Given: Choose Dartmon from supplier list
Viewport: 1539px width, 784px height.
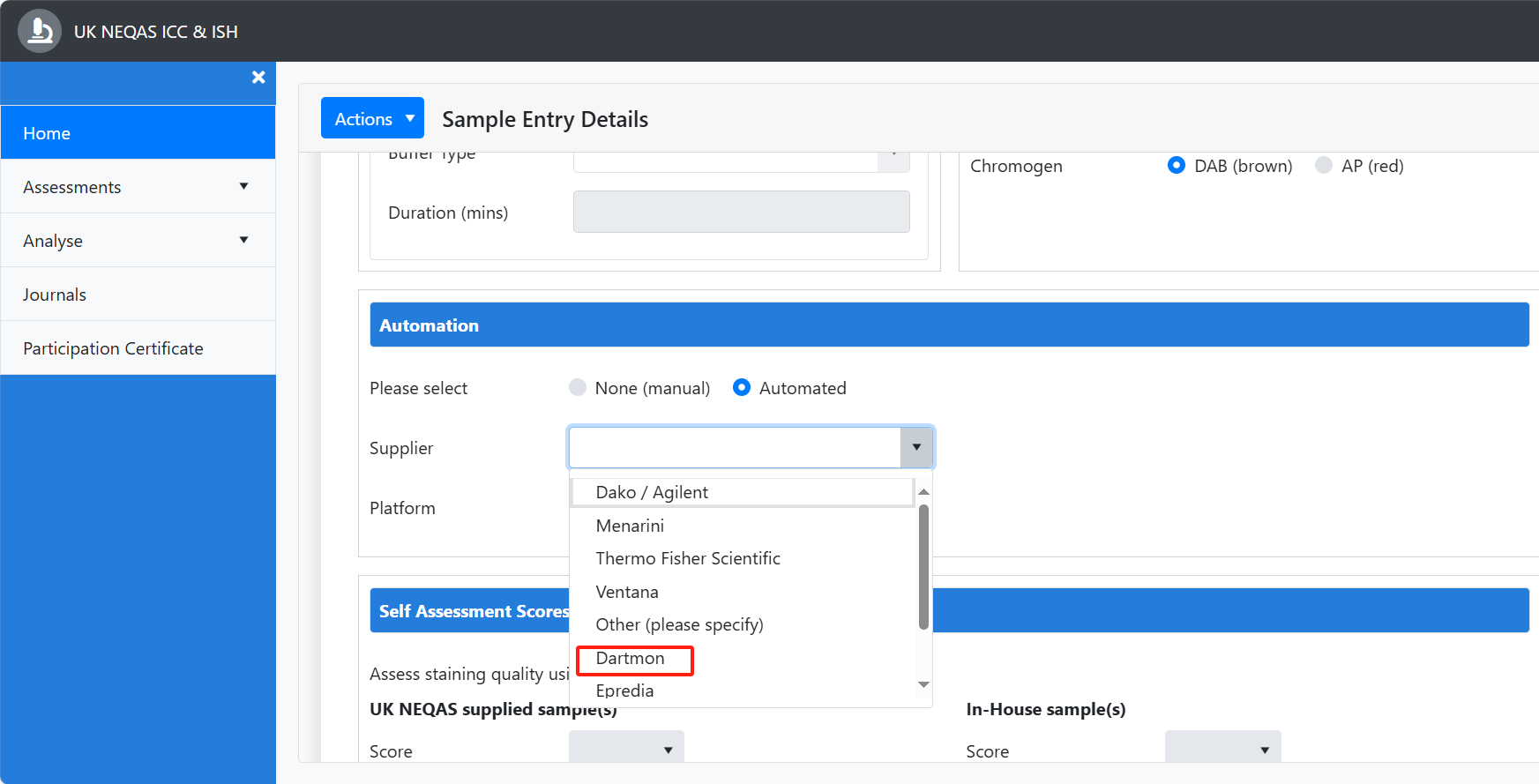Looking at the screenshot, I should 743,658.
